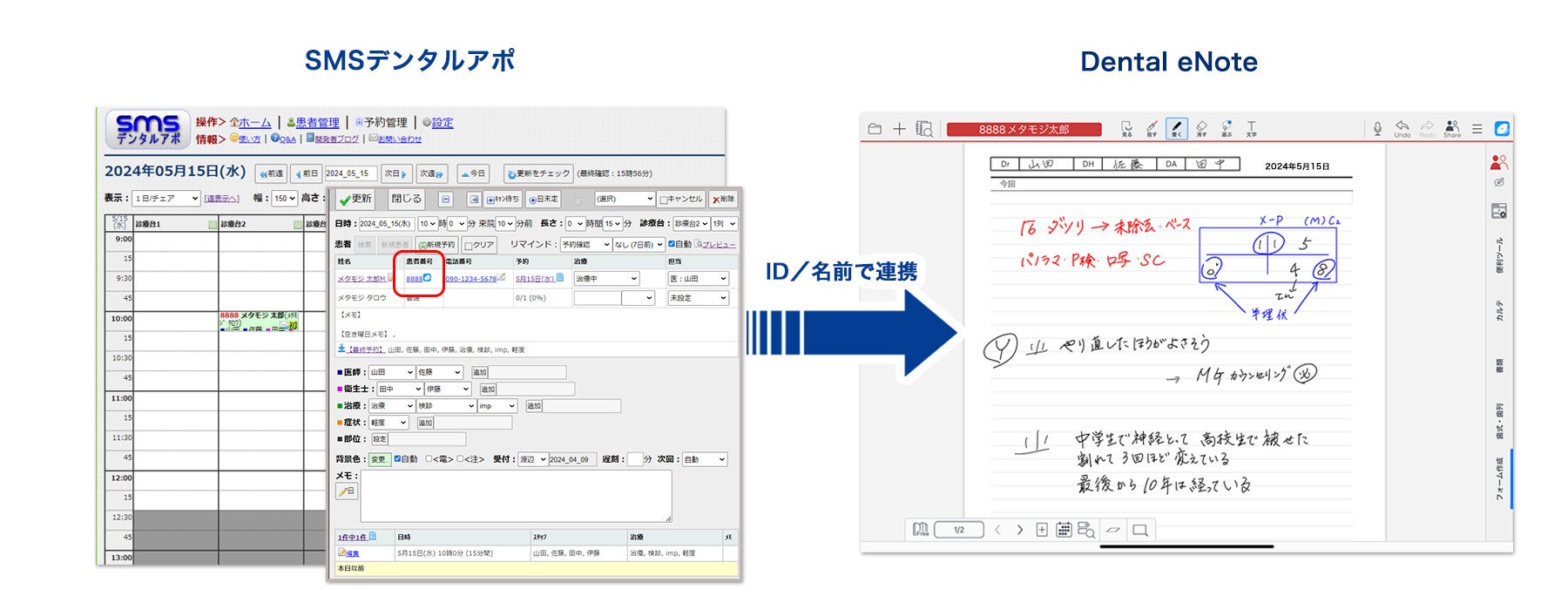Click patient number link 8888

[414, 279]
